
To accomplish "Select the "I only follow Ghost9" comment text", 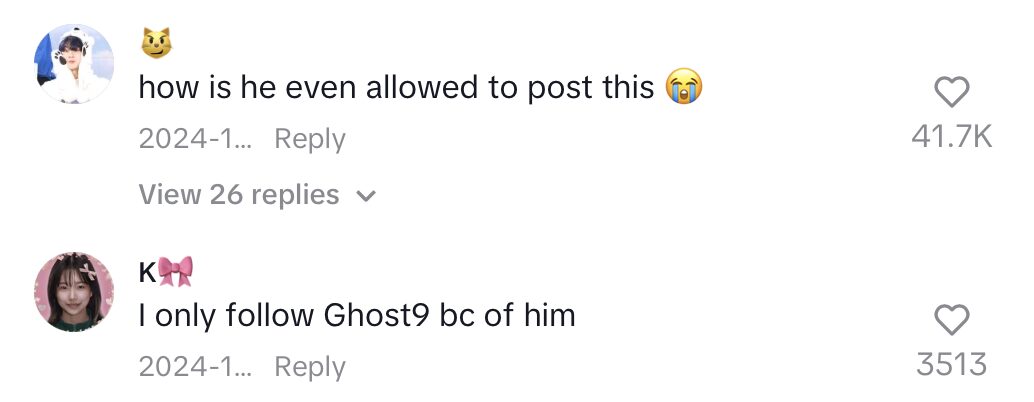I will click(357, 315).
